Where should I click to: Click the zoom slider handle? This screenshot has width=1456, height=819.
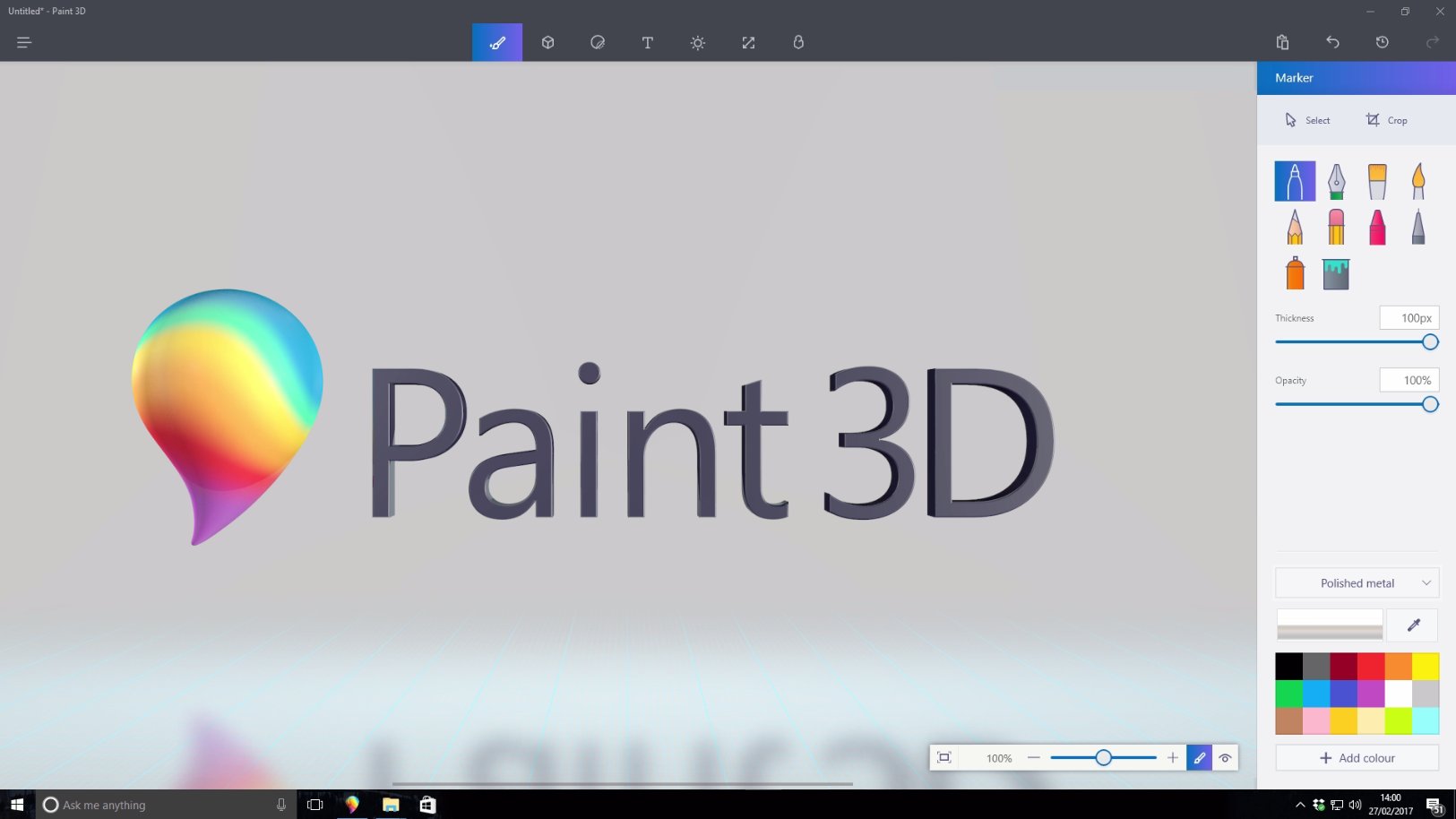tap(1103, 758)
